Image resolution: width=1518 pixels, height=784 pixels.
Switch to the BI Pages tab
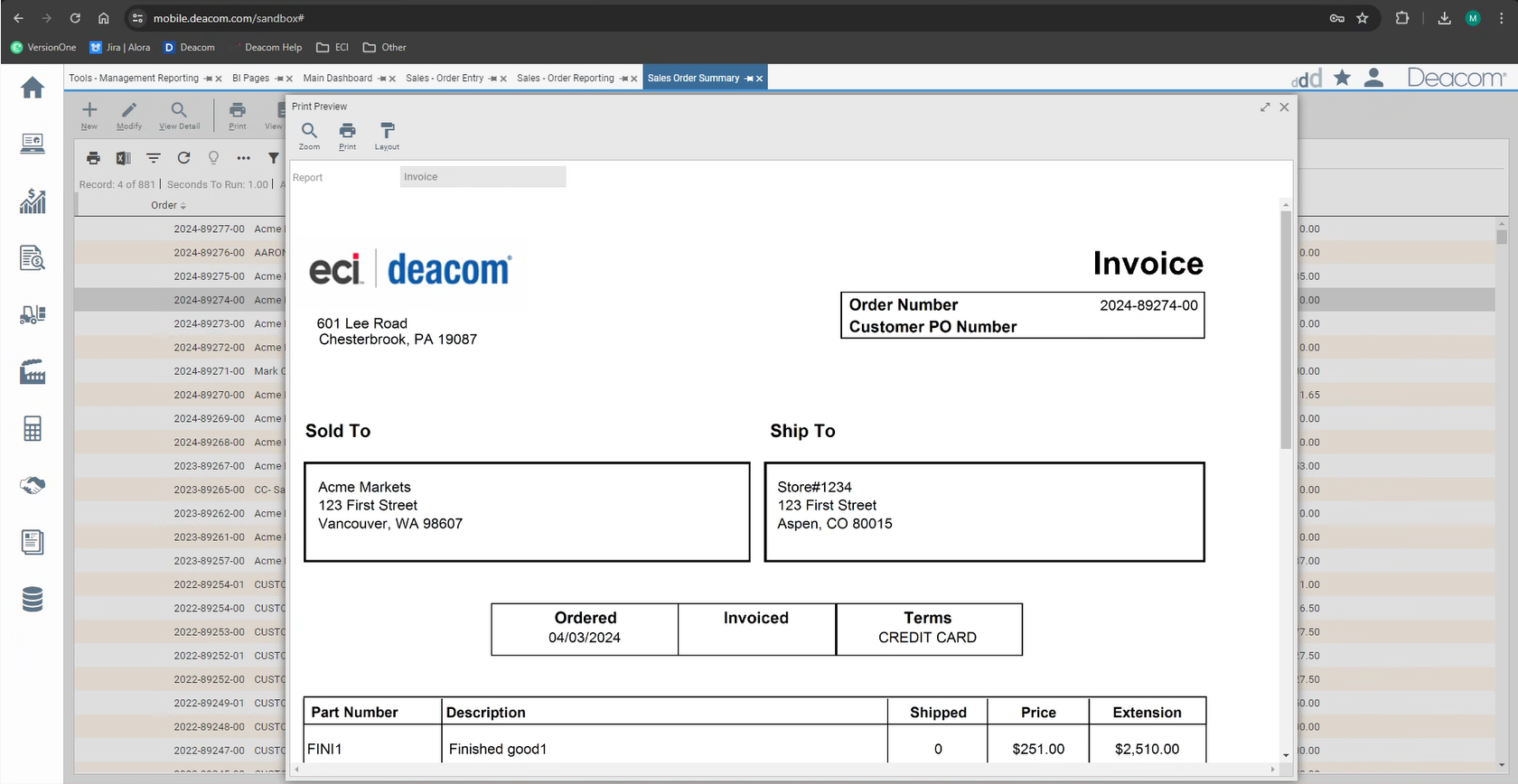coord(250,79)
